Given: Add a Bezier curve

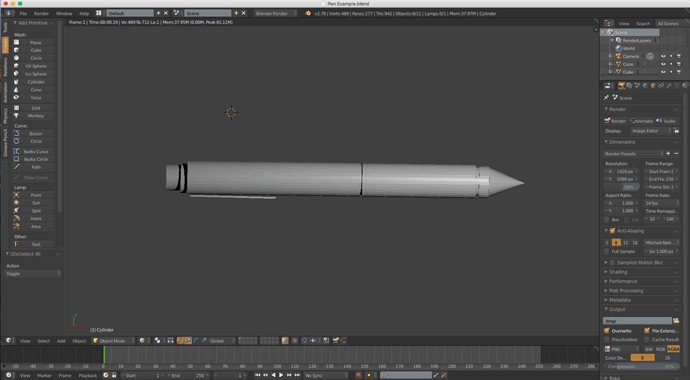Looking at the screenshot, I should click(x=33, y=134).
